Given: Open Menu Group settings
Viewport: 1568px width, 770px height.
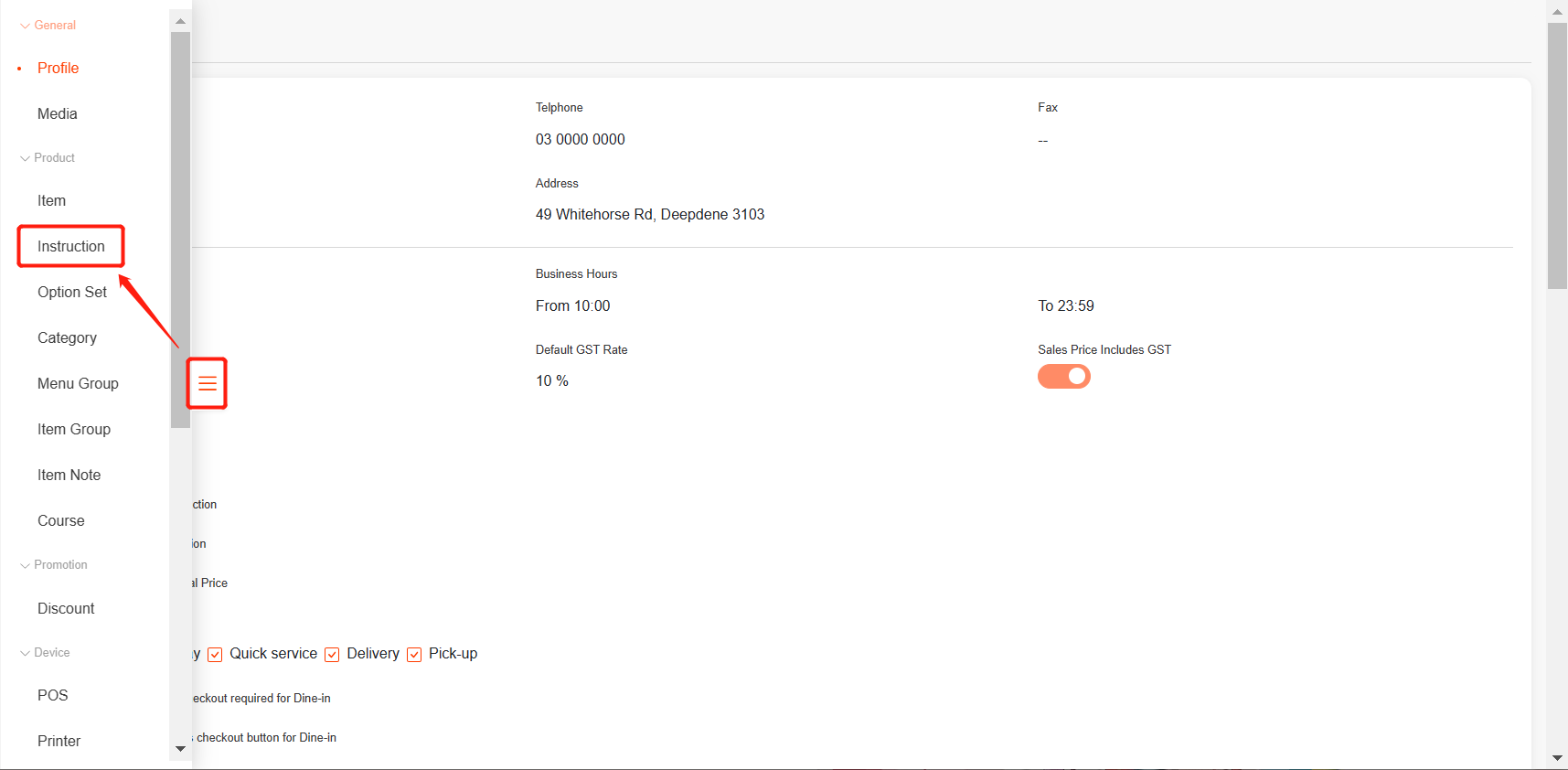Looking at the screenshot, I should [78, 384].
